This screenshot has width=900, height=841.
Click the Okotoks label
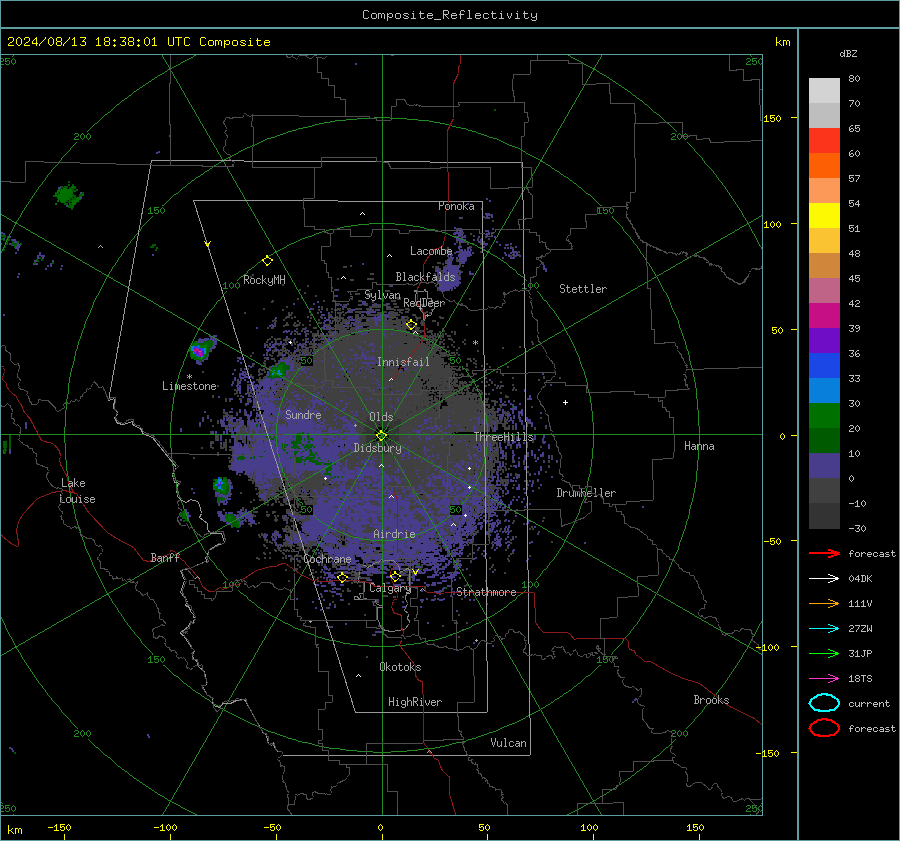click(400, 667)
